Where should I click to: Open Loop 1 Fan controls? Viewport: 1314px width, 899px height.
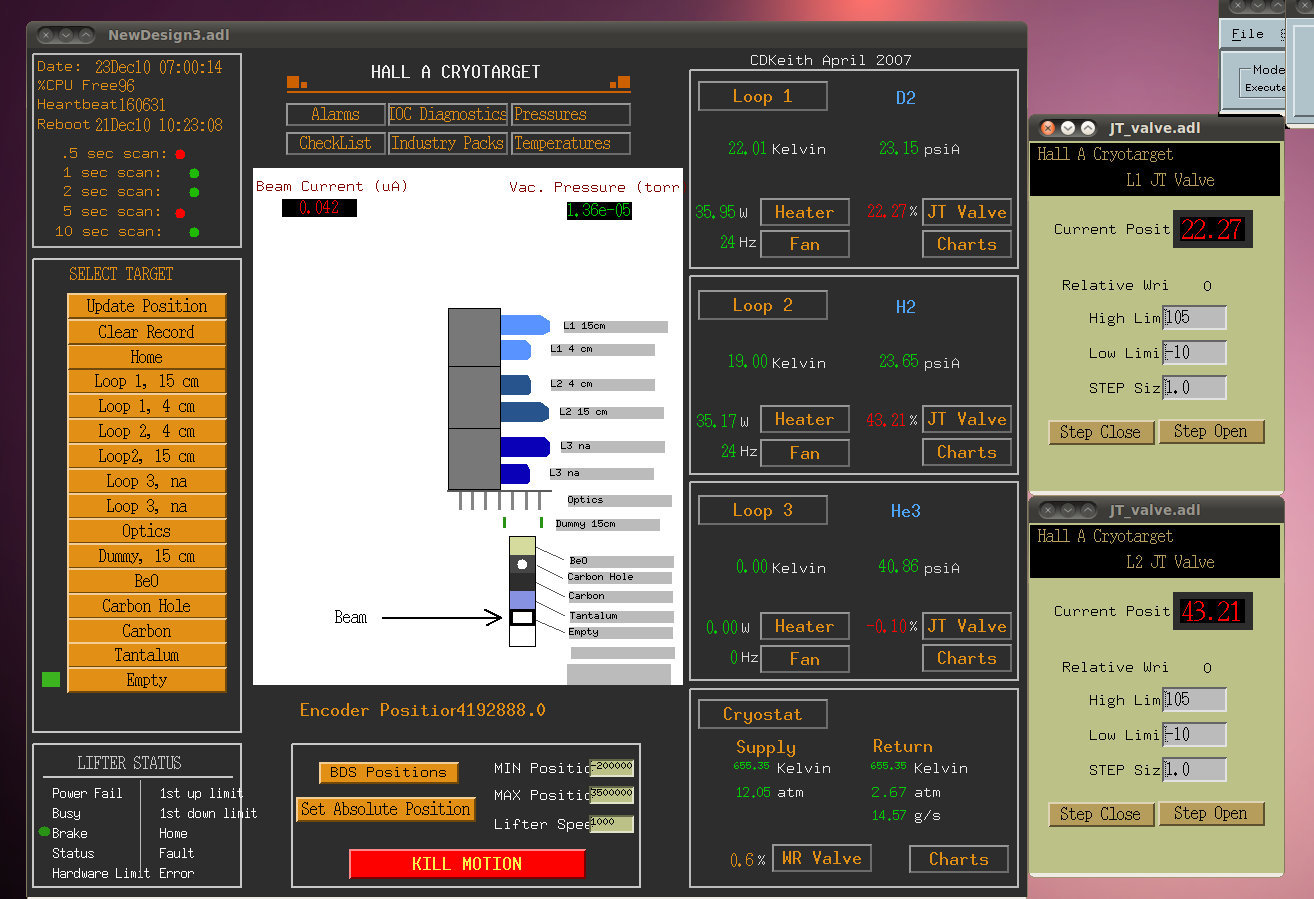coord(805,244)
